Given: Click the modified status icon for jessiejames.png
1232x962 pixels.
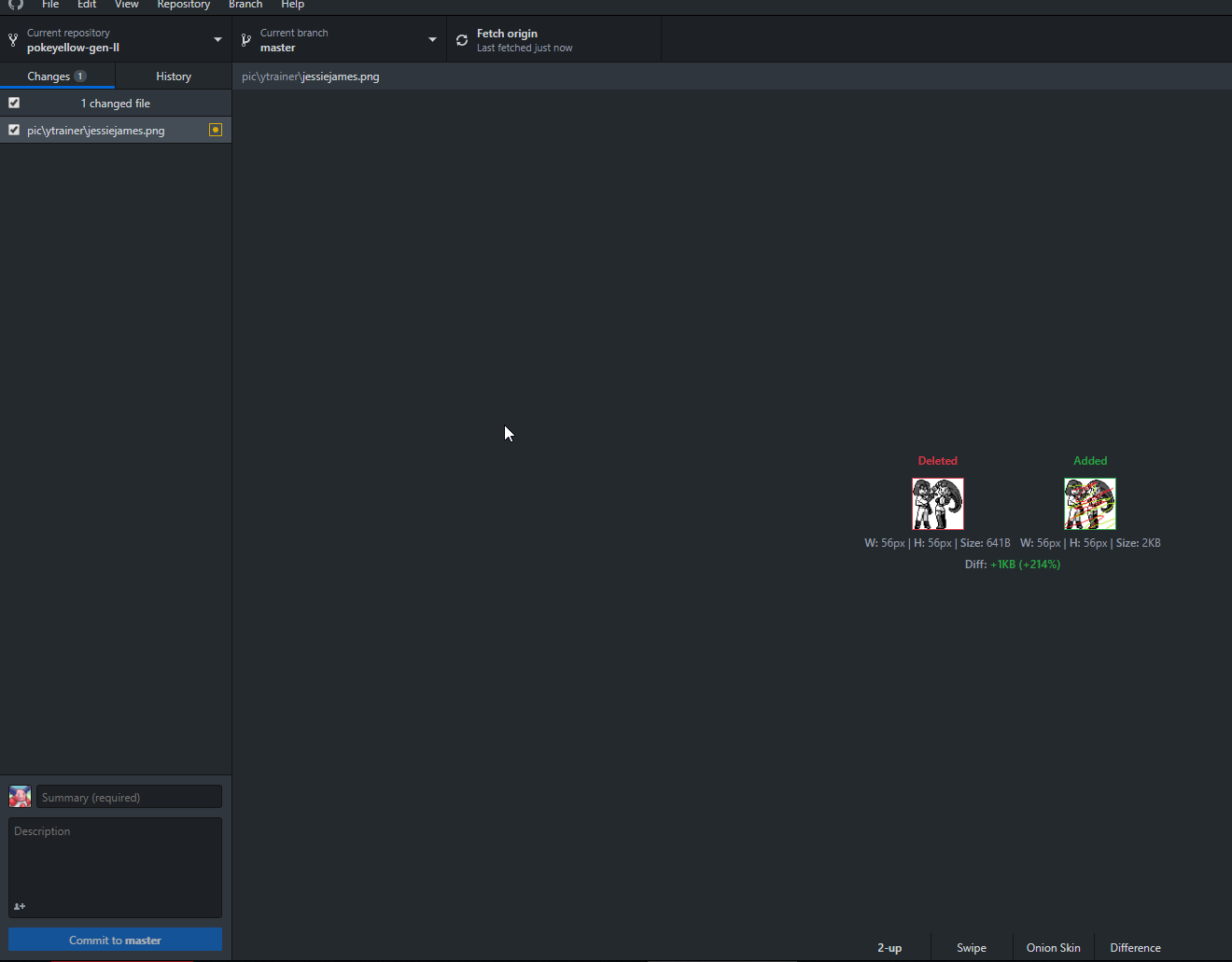Looking at the screenshot, I should [216, 130].
